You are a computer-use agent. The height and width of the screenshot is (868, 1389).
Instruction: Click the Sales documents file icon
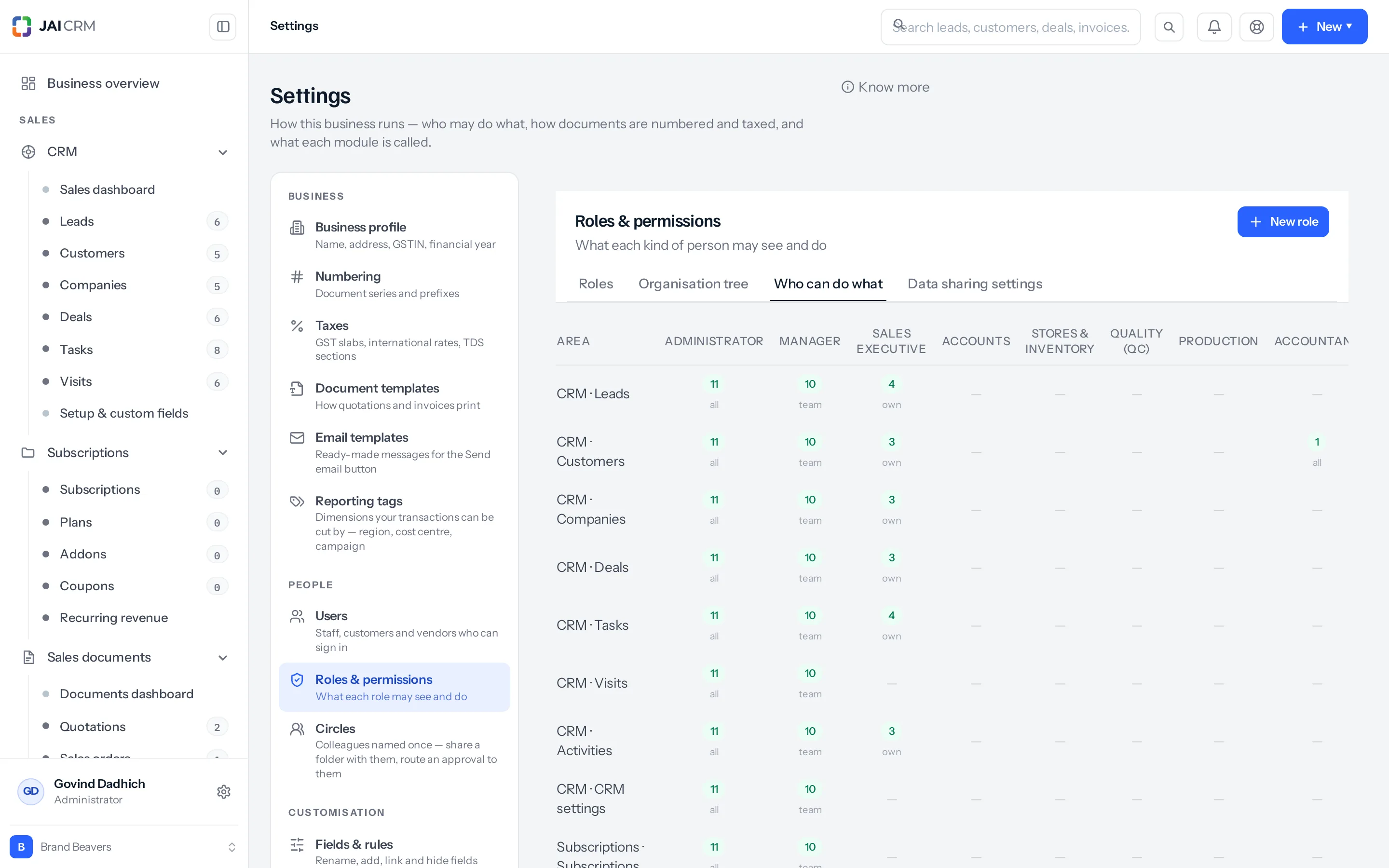[x=28, y=657]
